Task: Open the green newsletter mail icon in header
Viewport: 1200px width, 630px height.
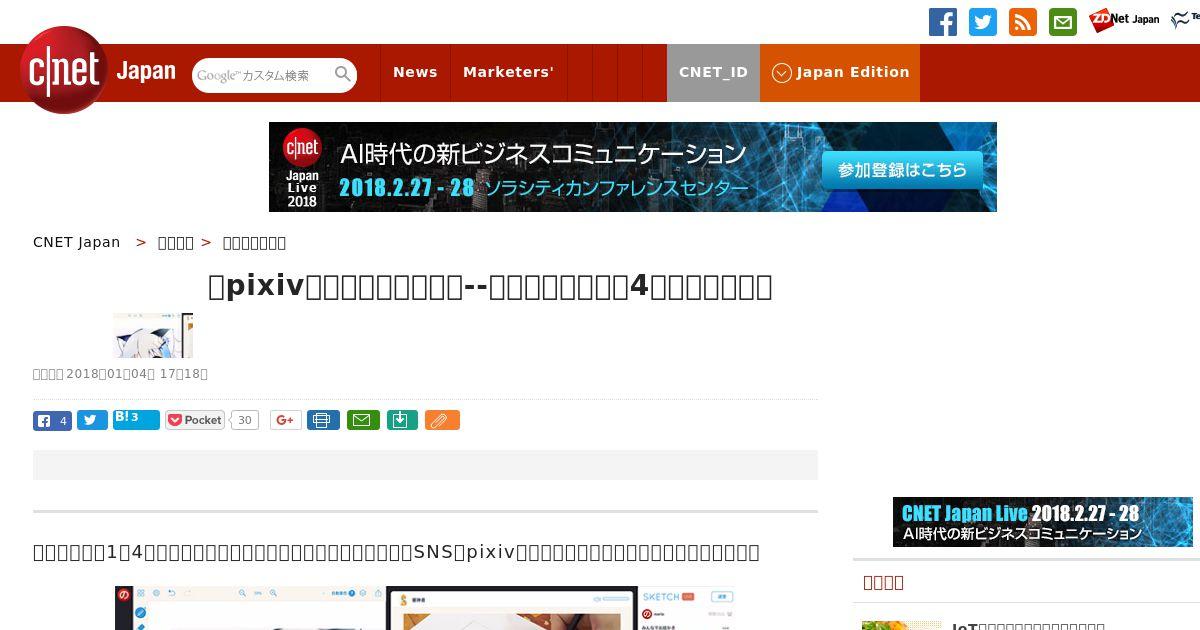Action: coord(1063,22)
